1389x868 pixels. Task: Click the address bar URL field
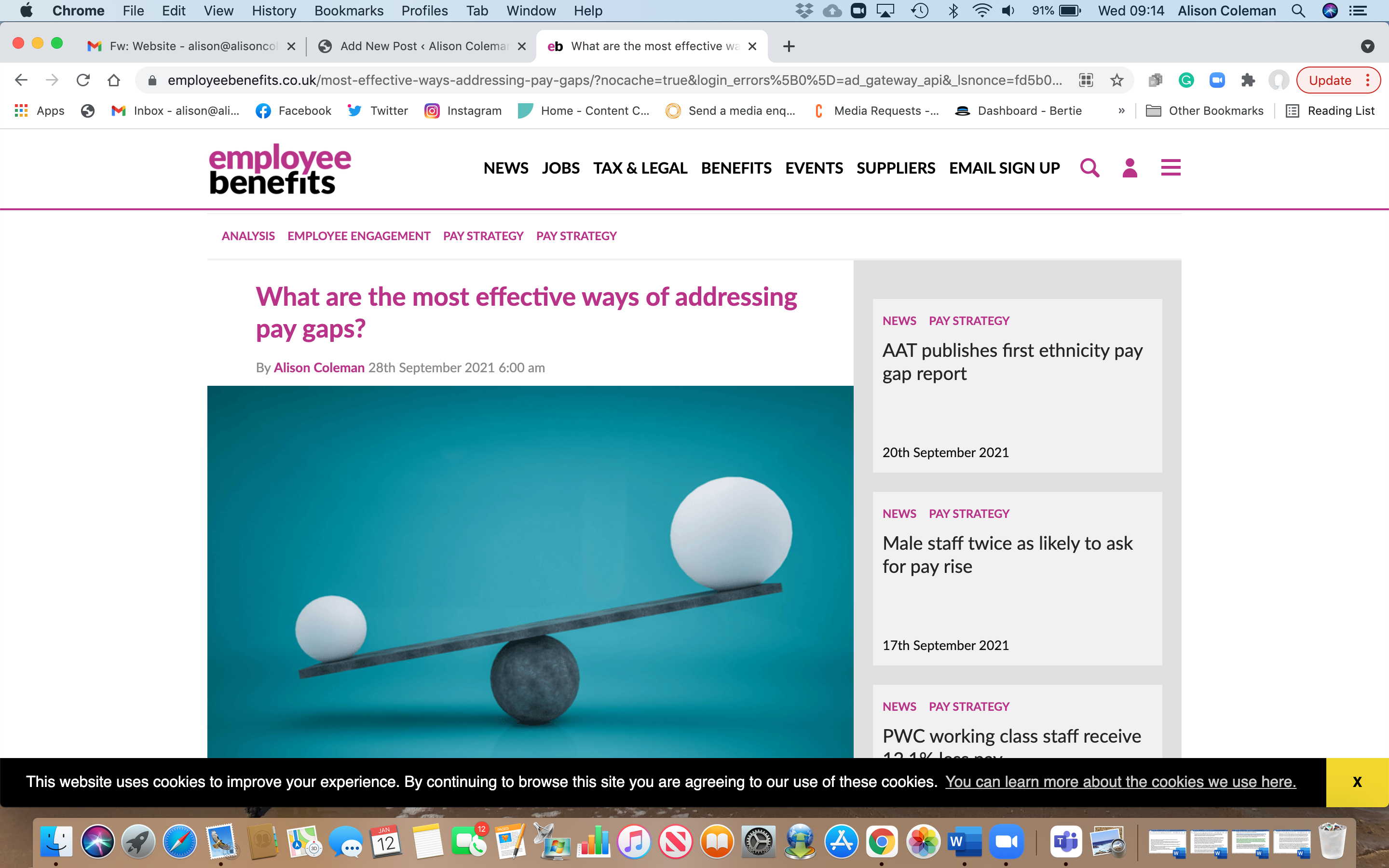click(x=614, y=81)
